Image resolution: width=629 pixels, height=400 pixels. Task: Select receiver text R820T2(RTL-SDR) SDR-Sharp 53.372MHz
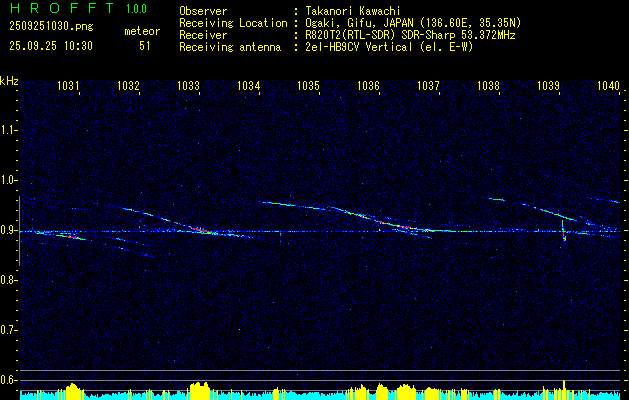click(x=410, y=35)
